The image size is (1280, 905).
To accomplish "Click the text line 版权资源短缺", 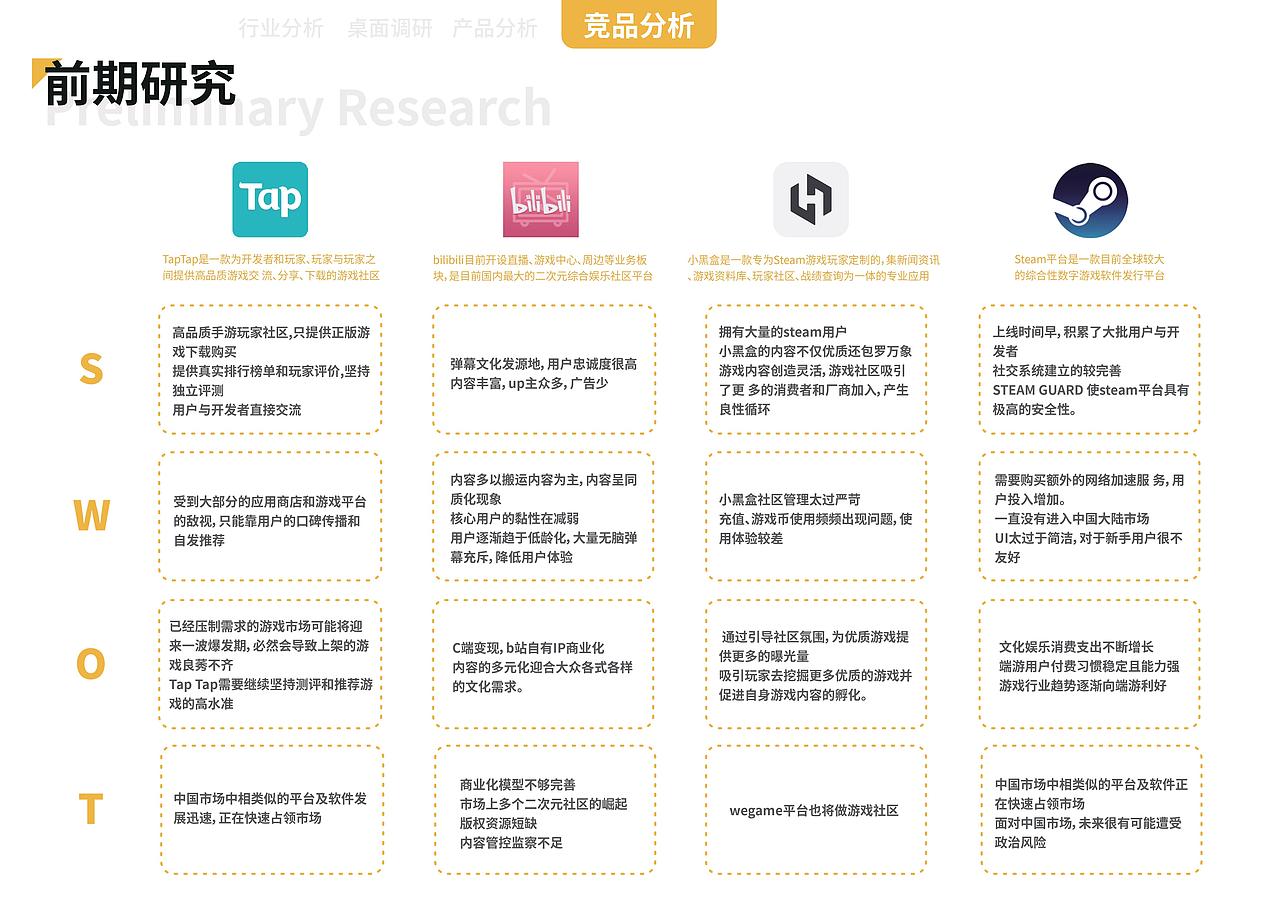I will click(498, 824).
